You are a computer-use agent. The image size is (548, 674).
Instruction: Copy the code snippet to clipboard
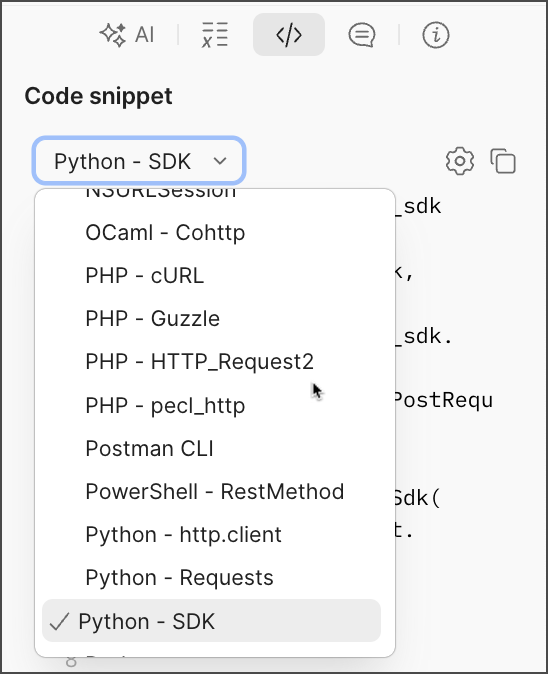coord(503,161)
